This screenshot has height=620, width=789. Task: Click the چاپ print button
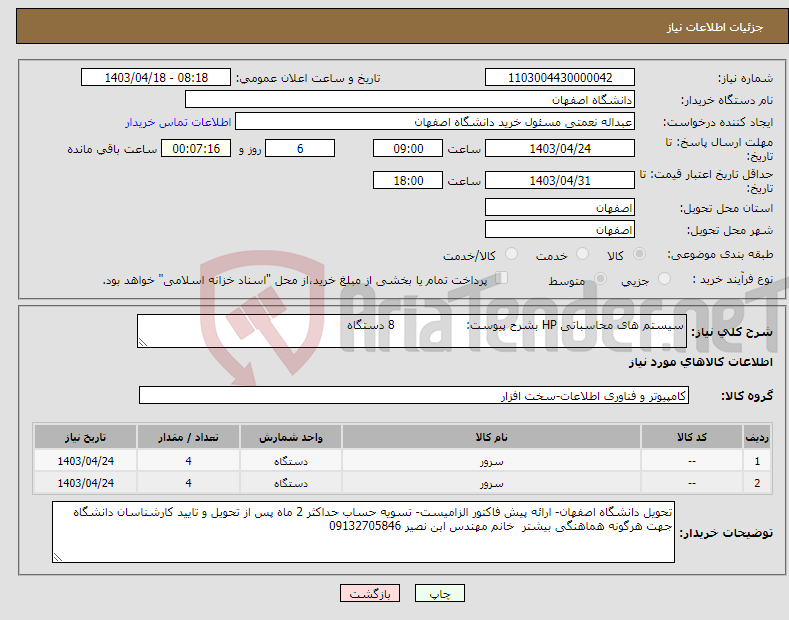tap(440, 594)
